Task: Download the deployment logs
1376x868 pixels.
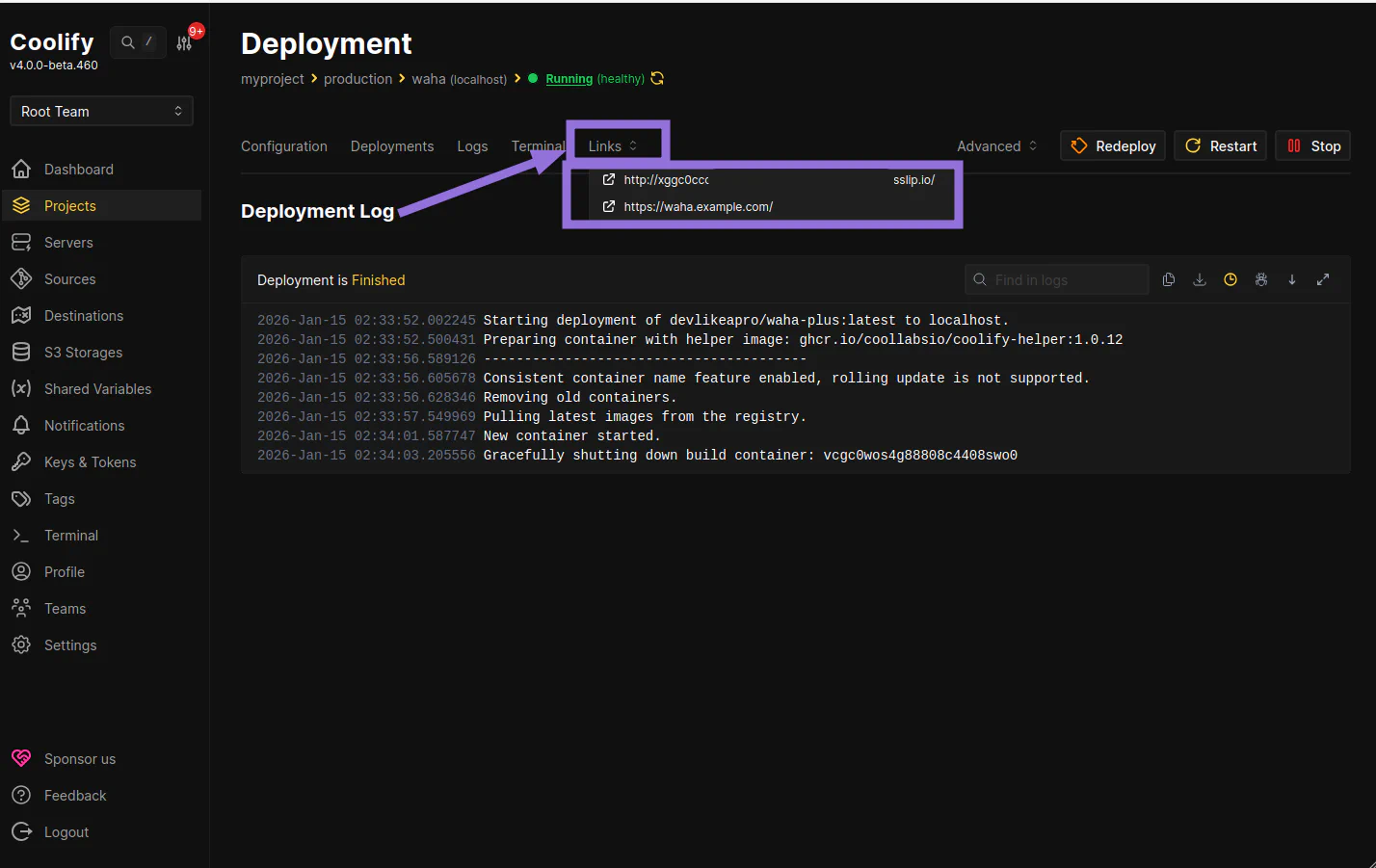Action: click(1200, 279)
